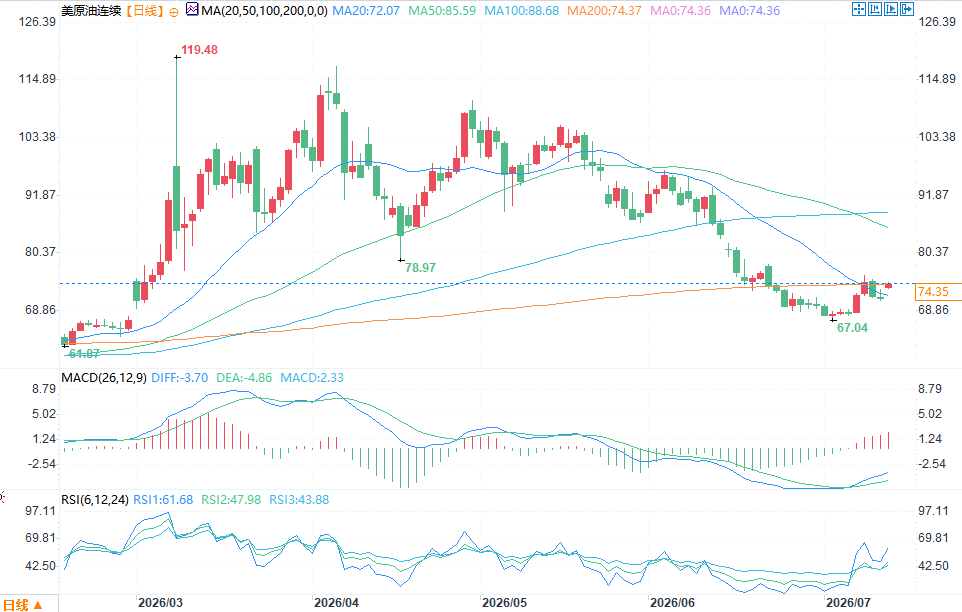Viewport: 962px width, 612px height.
Task: Click the 2026/05 date marker on timeline
Action: [x=504, y=602]
